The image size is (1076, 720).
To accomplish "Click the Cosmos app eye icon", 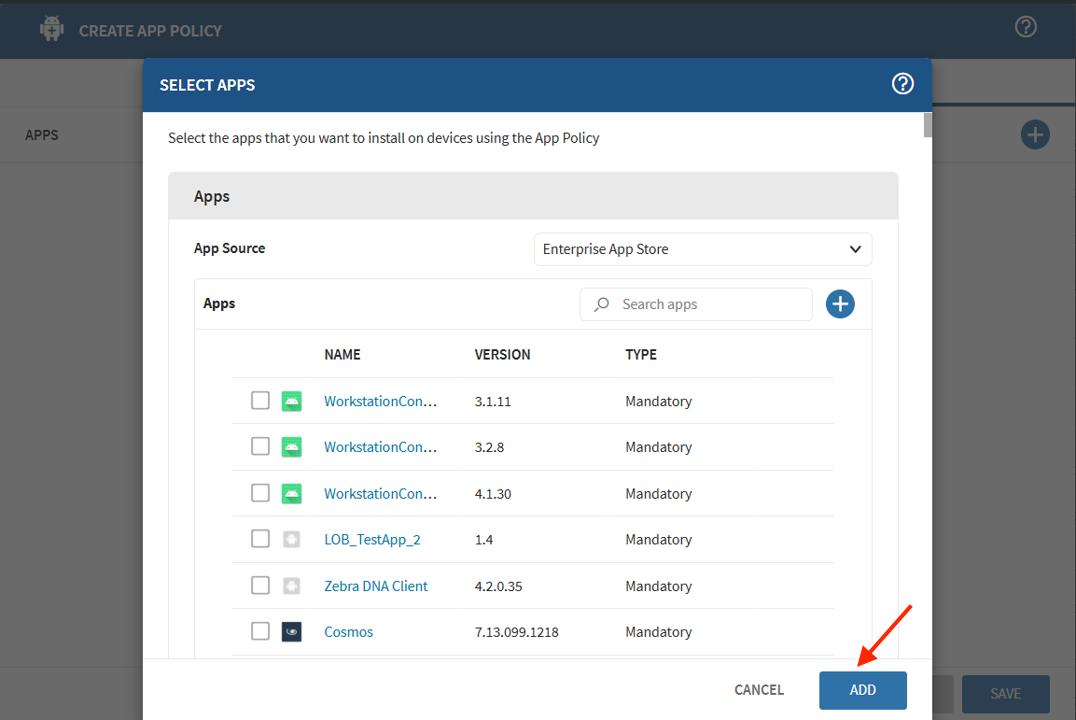I will coord(292,632).
